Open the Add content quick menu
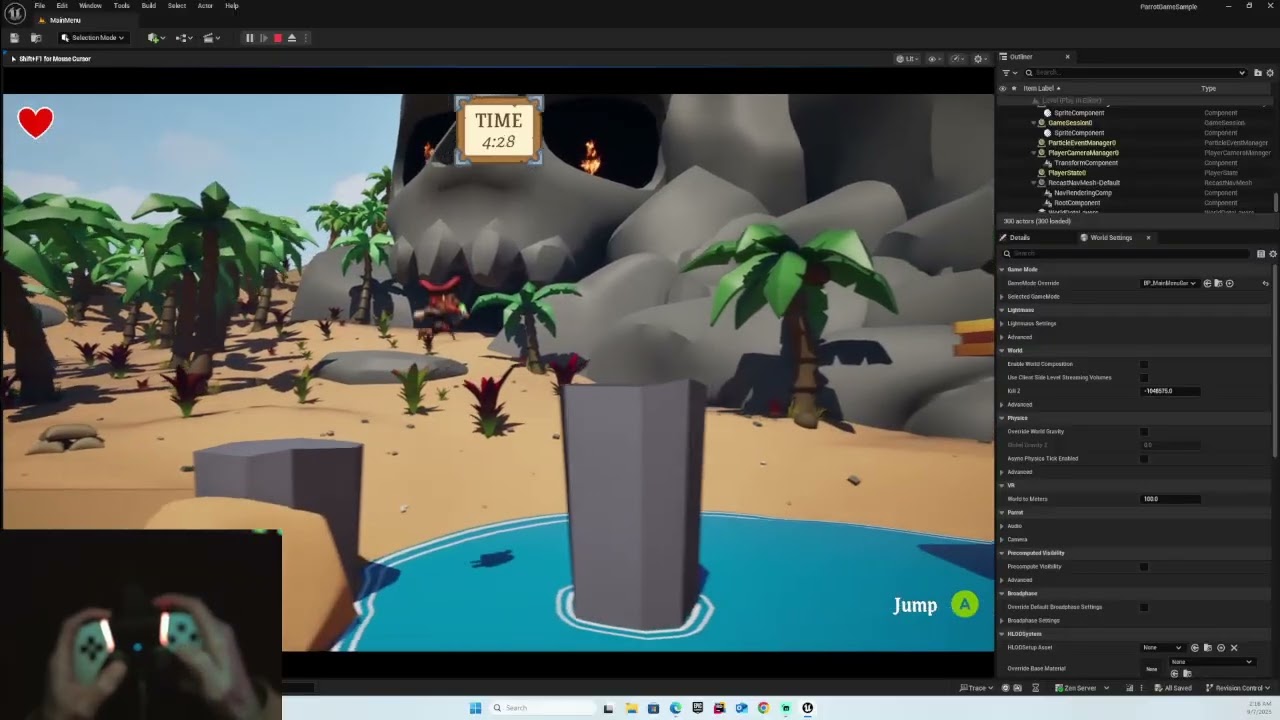 coord(155,38)
